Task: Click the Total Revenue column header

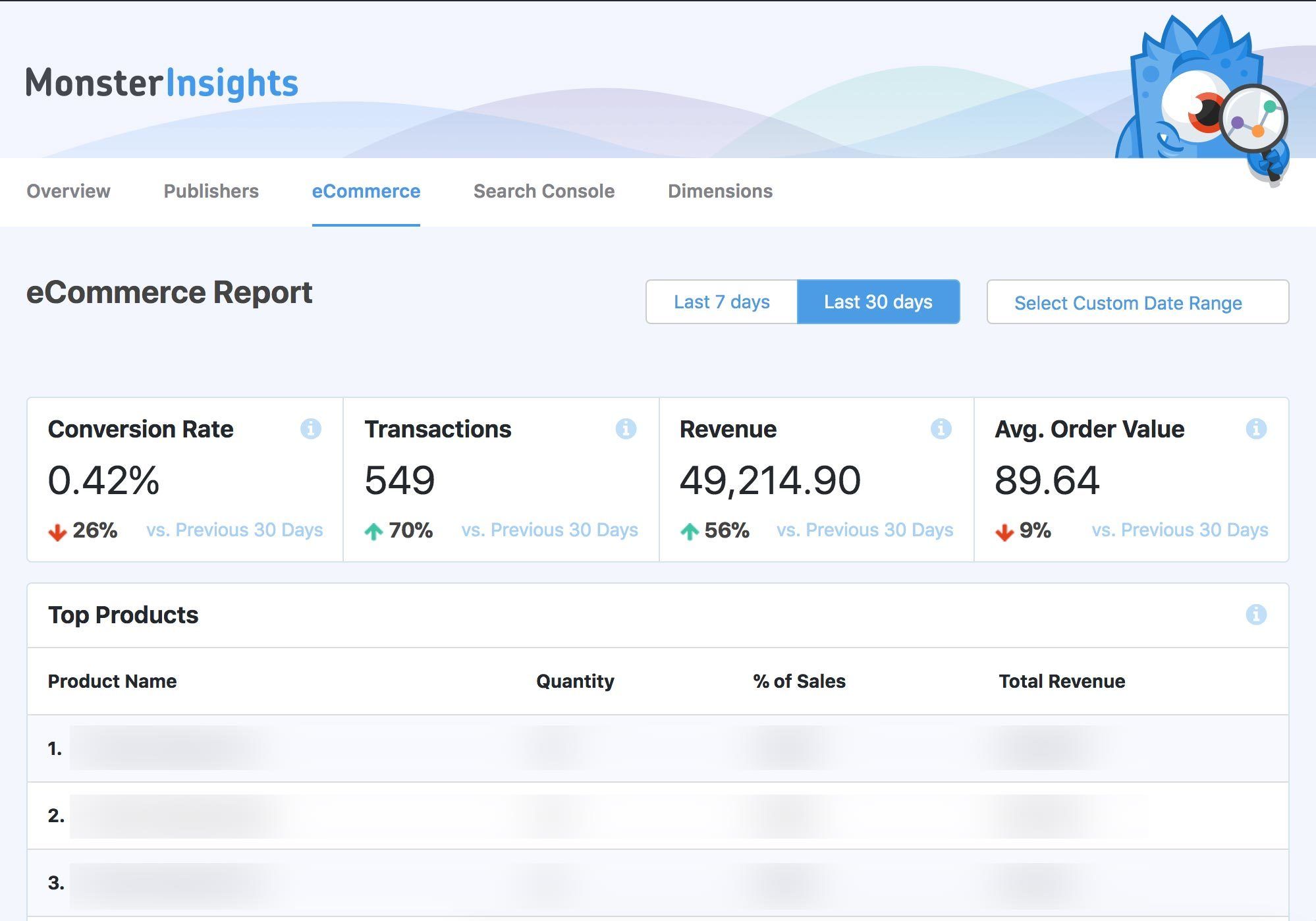Action: click(1061, 681)
